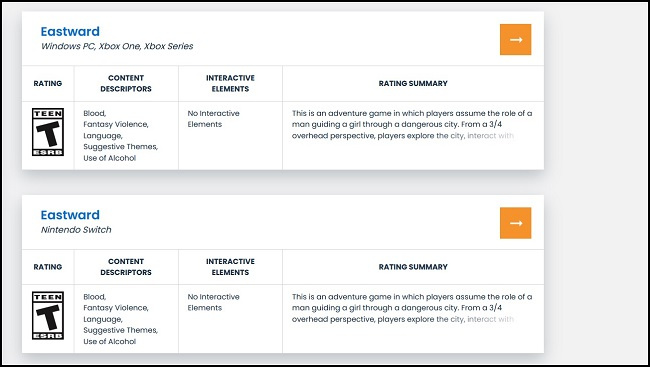Image resolution: width=650 pixels, height=367 pixels.
Task: Open the Eastward title link for Windows PC, Xbox
Action: (70, 32)
